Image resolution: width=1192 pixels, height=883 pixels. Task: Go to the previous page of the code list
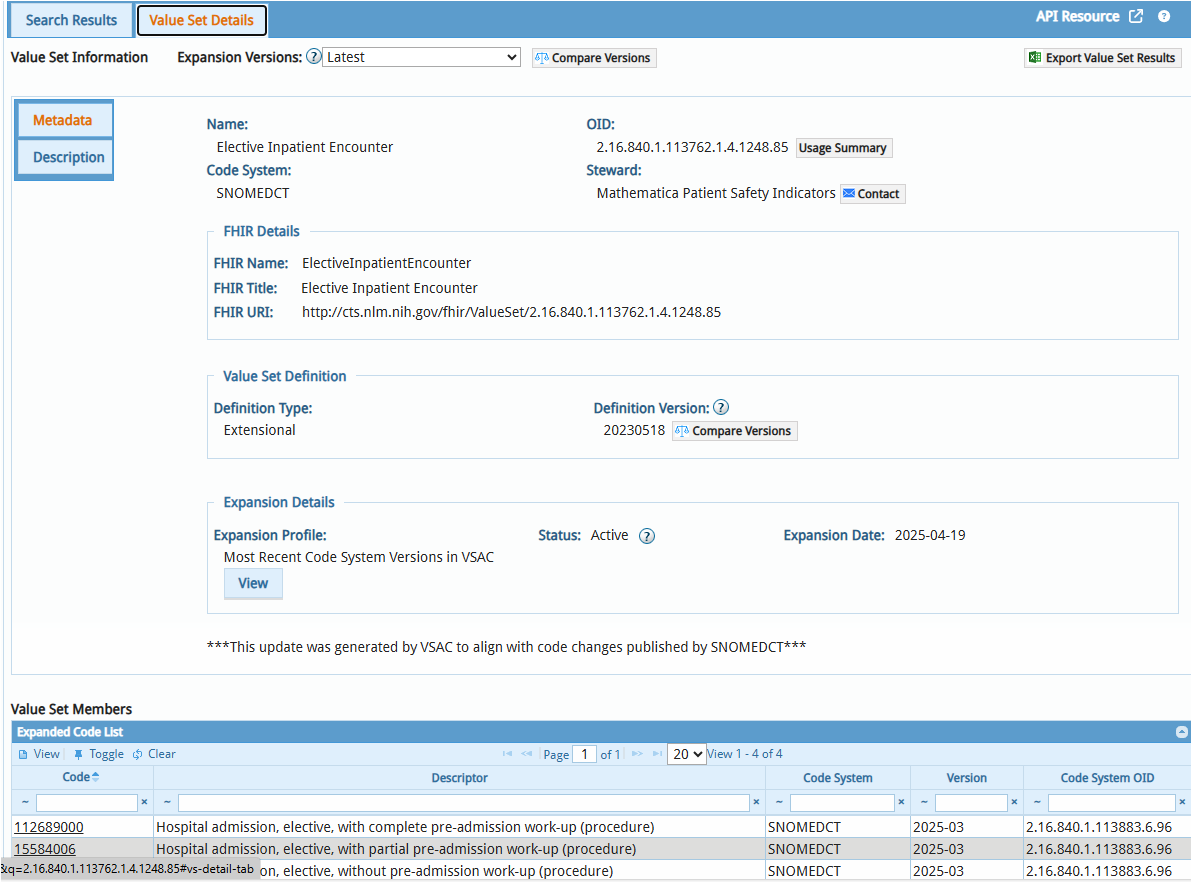tap(526, 754)
